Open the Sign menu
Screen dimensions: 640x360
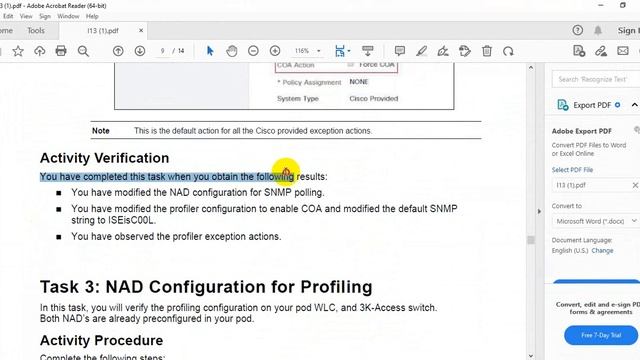click(x=45, y=16)
